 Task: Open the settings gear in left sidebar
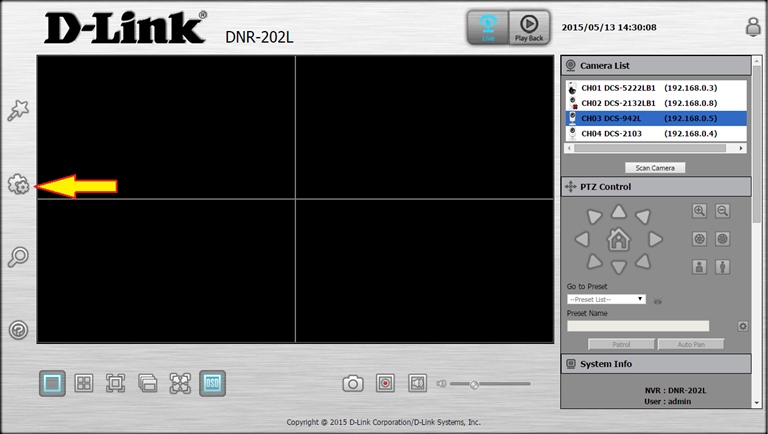pos(18,185)
